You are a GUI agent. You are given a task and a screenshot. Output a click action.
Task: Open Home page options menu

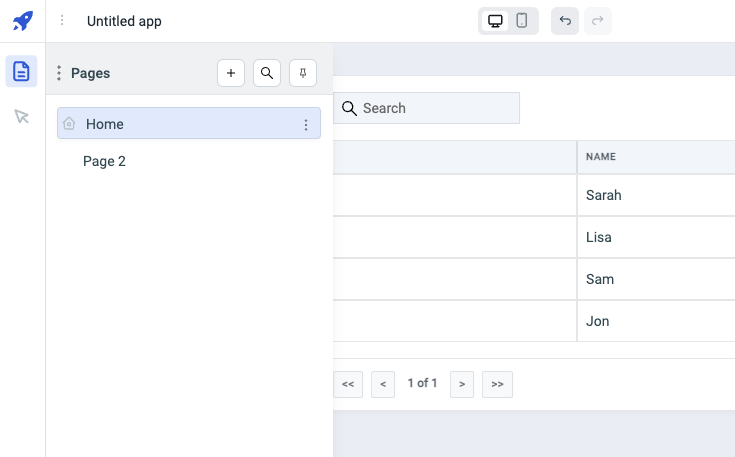coord(306,124)
